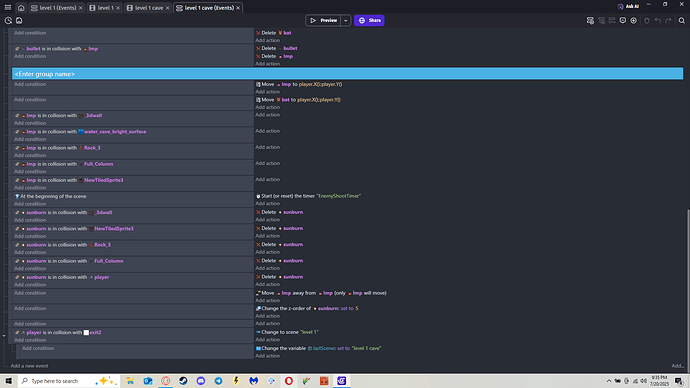
Task: Go to the Home page tab icon
Action: (x=21, y=7)
